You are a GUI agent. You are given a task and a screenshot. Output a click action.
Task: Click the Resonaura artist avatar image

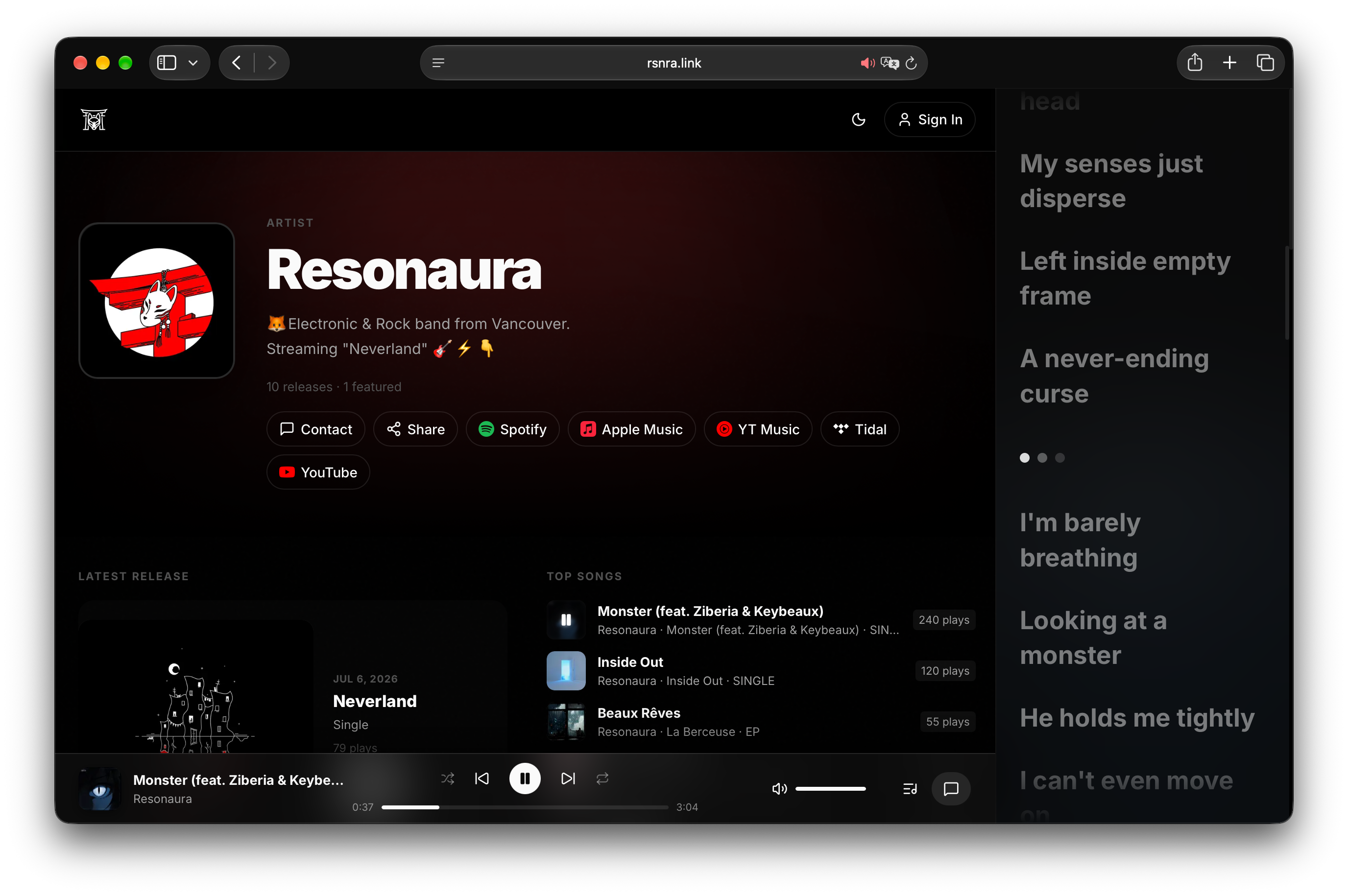pos(157,301)
